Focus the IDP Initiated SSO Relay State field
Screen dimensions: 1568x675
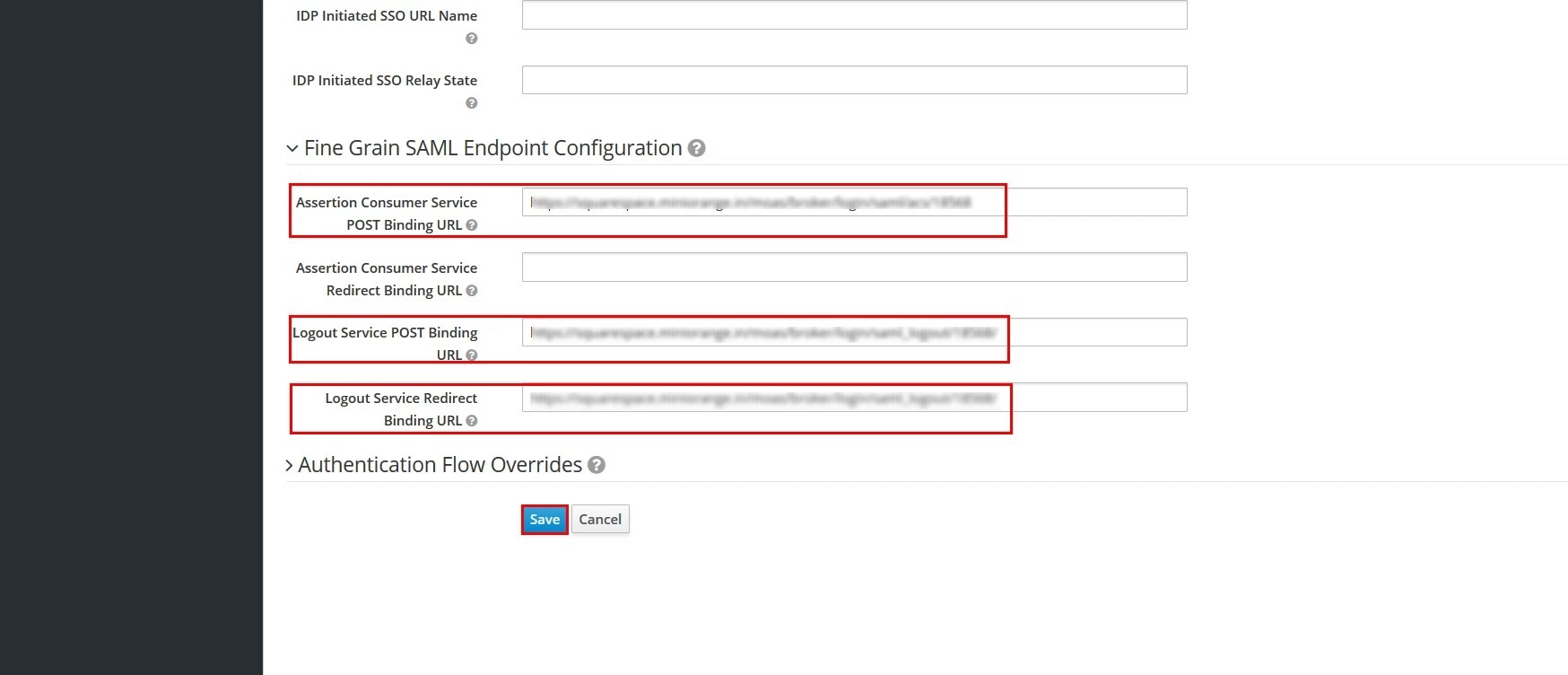855,80
